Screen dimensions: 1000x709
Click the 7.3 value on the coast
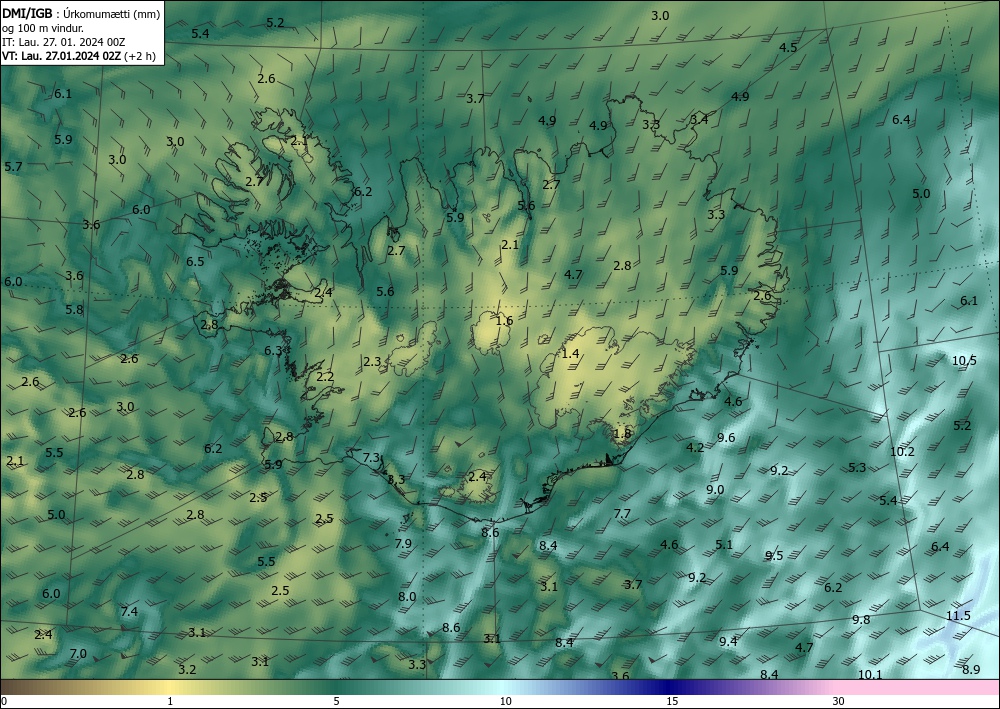[x=371, y=458]
